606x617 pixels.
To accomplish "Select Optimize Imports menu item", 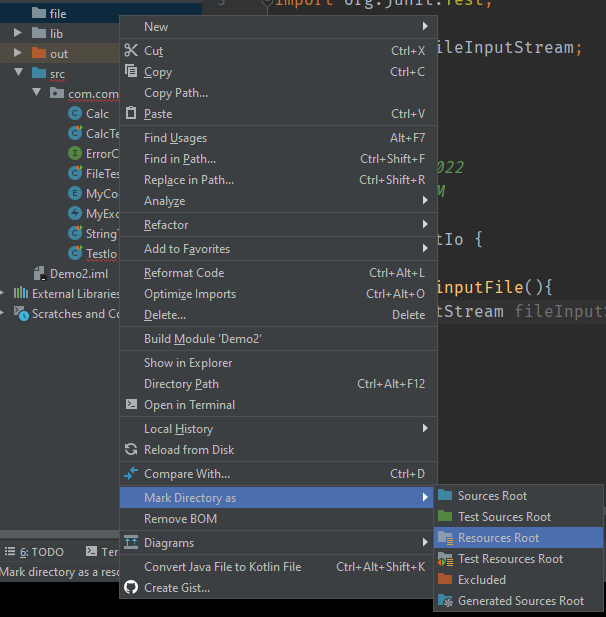I will pyautogui.click(x=279, y=294).
